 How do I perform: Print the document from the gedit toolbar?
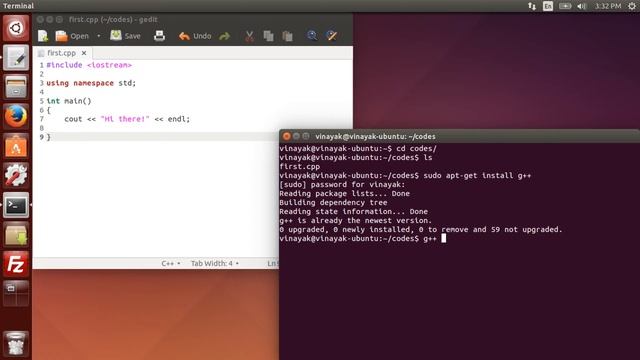160,36
